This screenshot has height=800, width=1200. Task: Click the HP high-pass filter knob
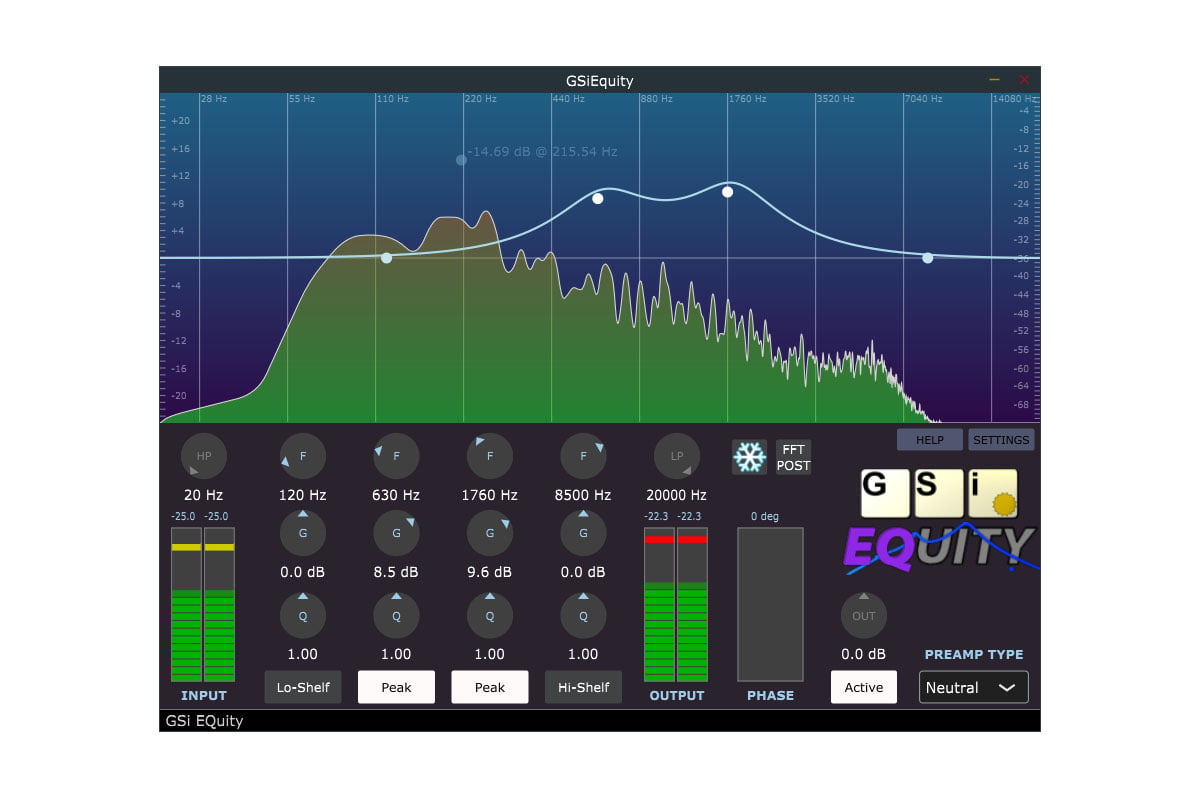click(x=204, y=456)
